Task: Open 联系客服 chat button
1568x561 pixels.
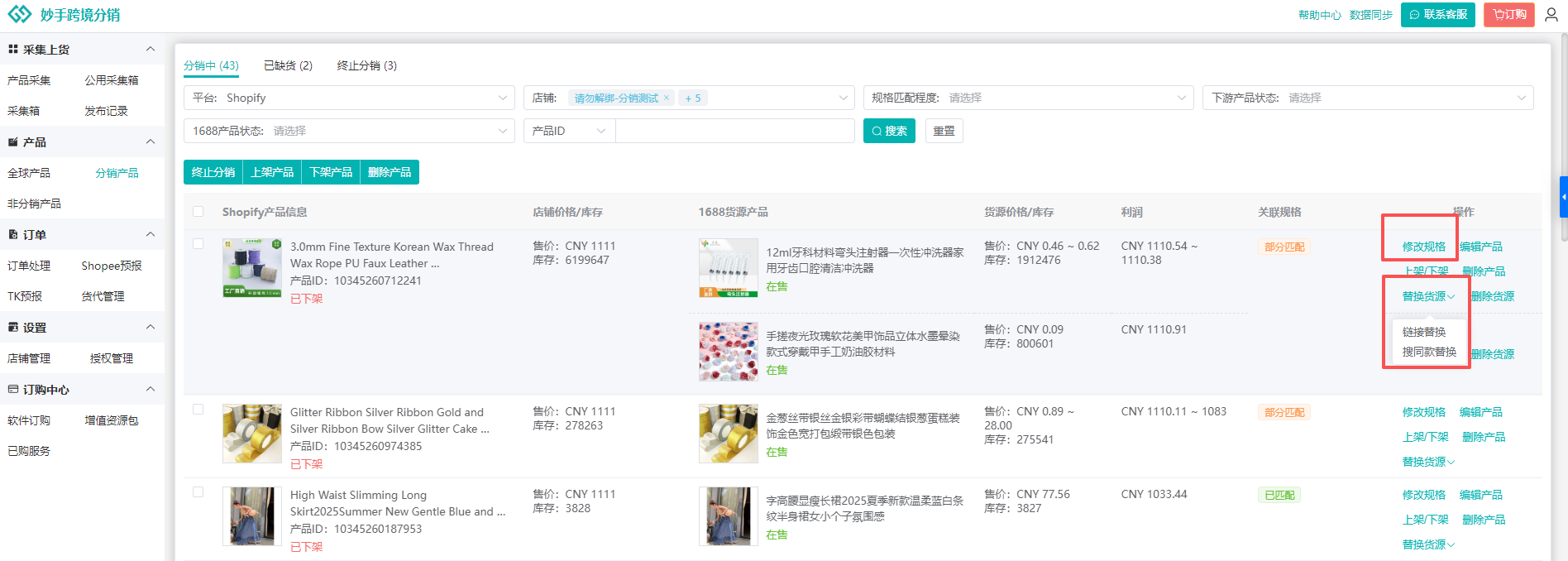Action: click(1437, 15)
